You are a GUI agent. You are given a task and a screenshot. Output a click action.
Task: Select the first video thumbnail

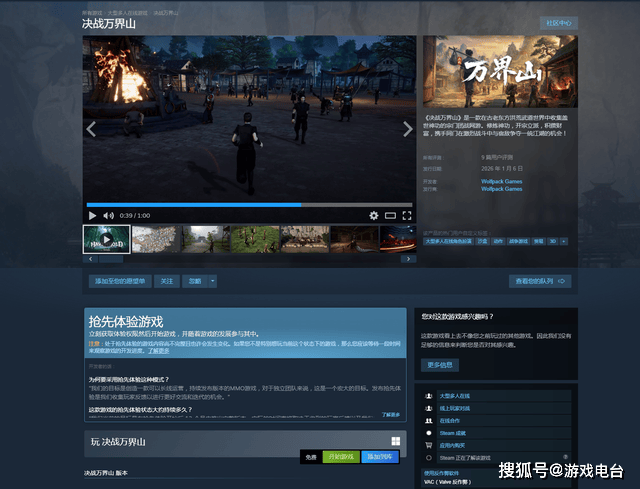tap(106, 238)
